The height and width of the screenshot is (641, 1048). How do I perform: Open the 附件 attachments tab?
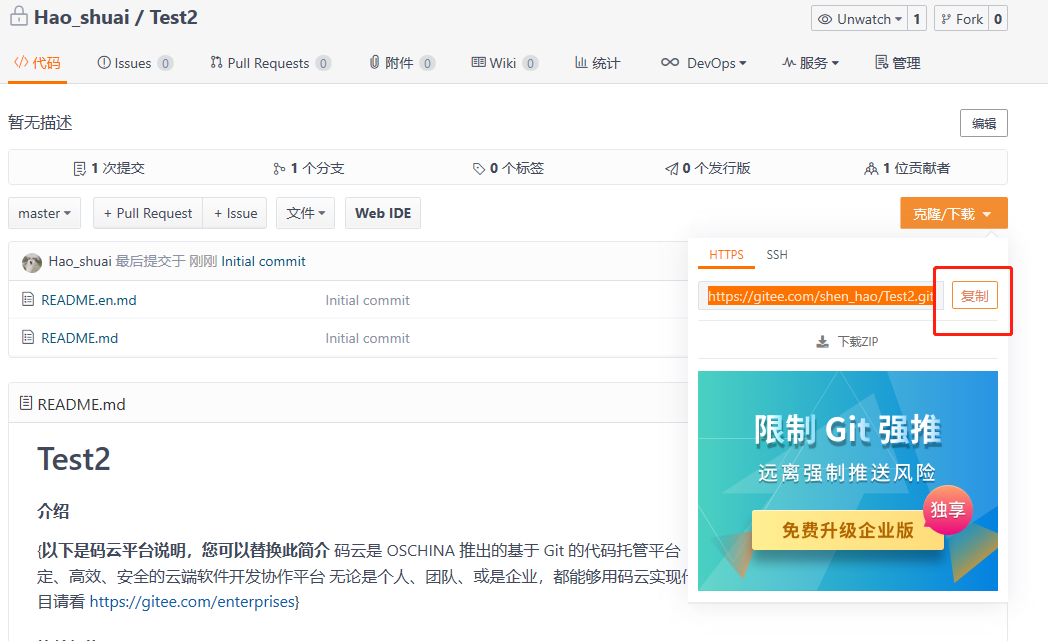(x=402, y=63)
